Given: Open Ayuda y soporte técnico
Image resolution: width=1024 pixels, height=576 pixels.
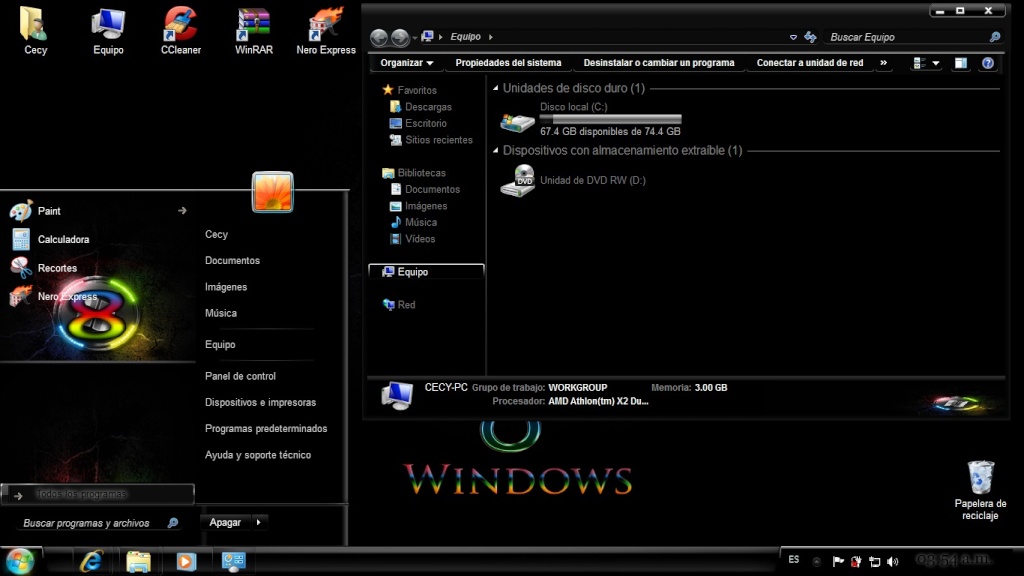Looking at the screenshot, I should pos(258,455).
